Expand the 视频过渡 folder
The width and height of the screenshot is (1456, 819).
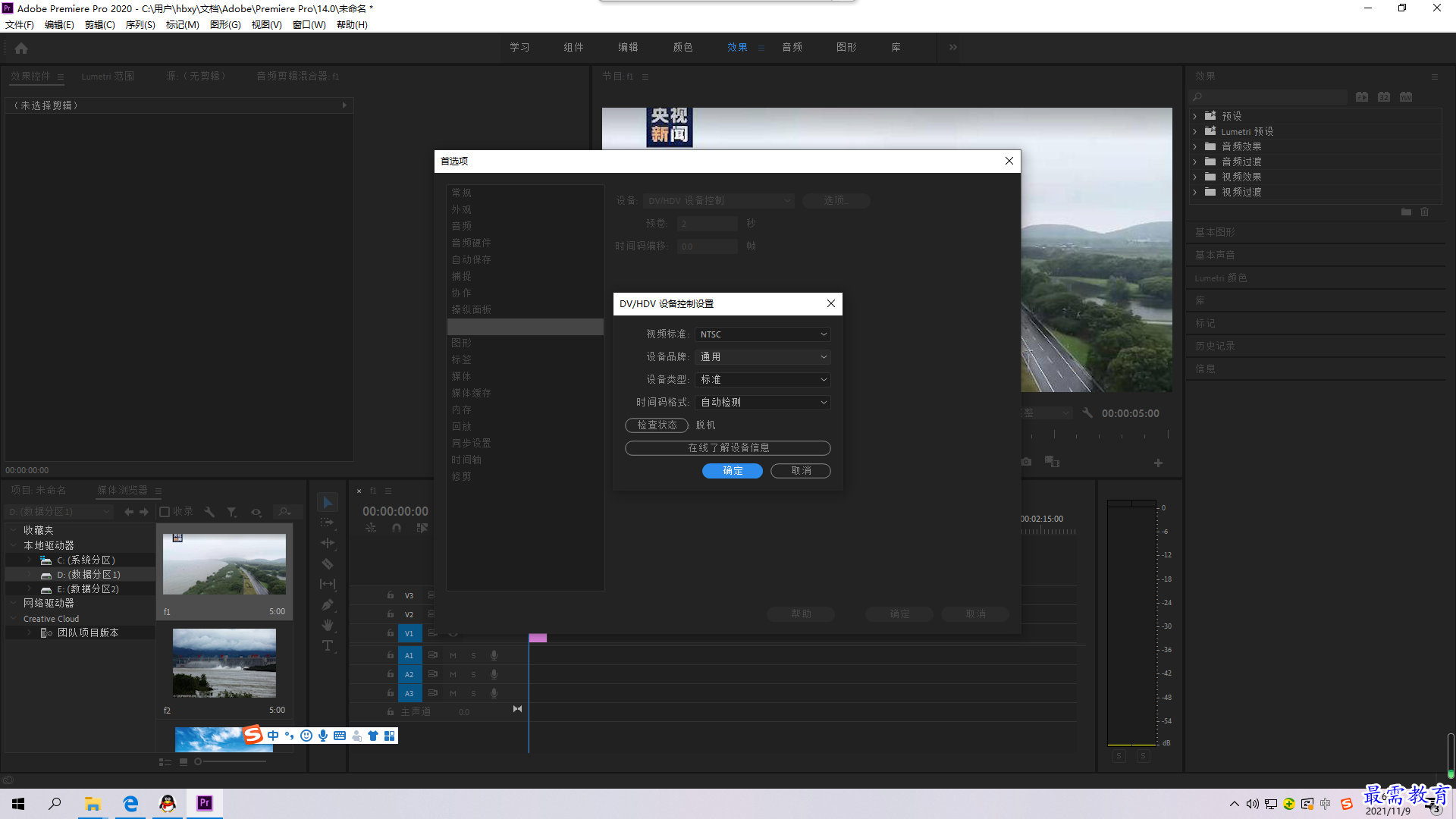(1195, 192)
